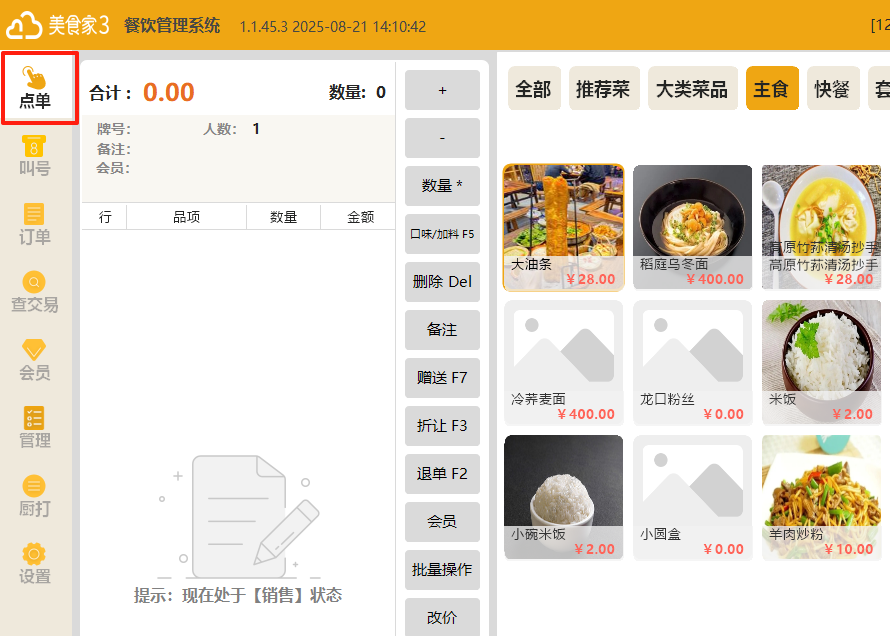Open the 口味/加料 F5 option
The width and height of the screenshot is (890, 636).
442,234
